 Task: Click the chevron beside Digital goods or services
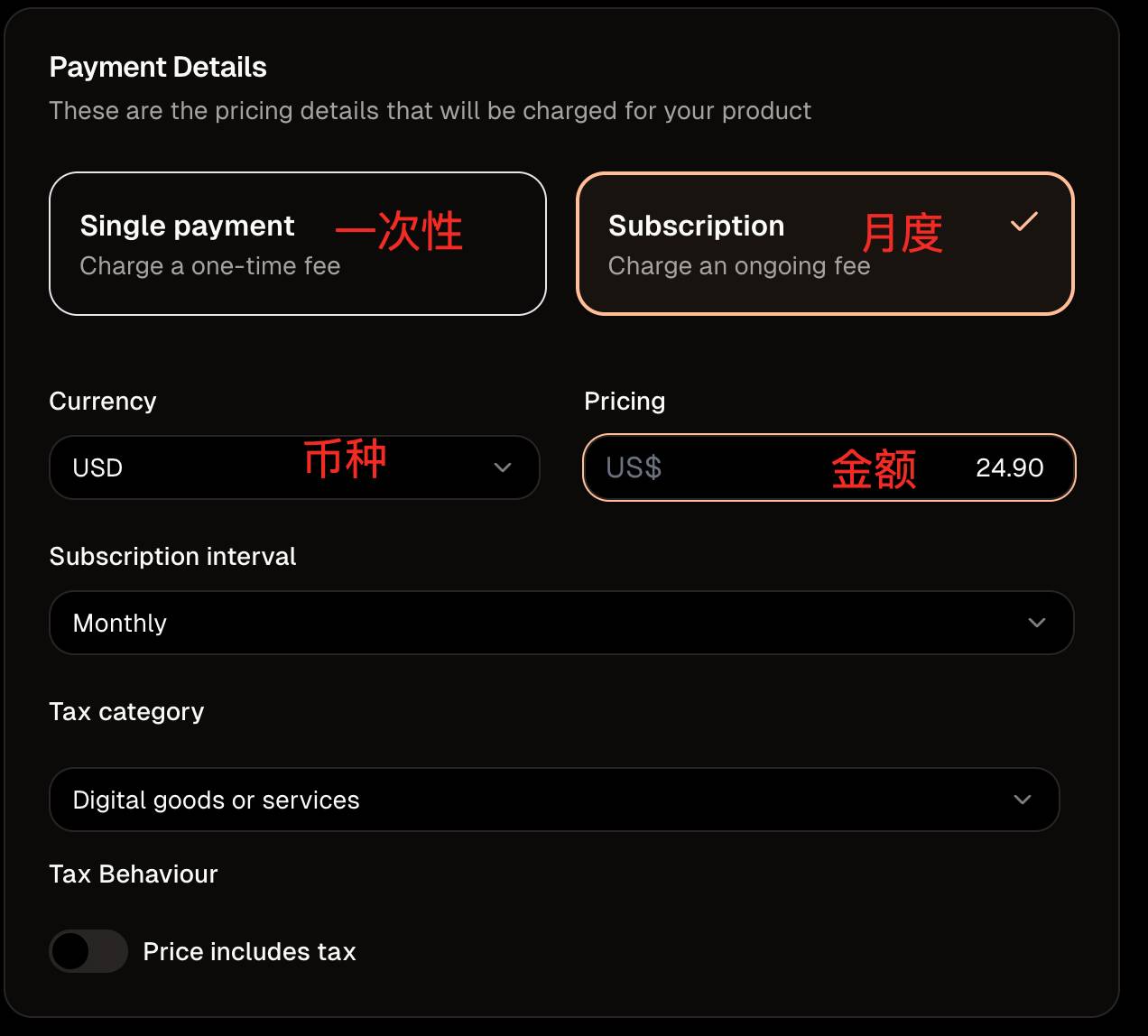pyautogui.click(x=1023, y=800)
